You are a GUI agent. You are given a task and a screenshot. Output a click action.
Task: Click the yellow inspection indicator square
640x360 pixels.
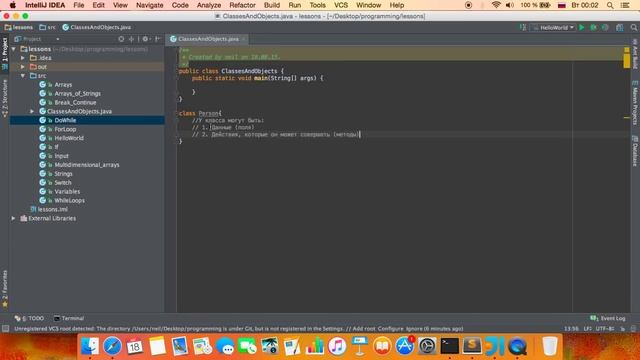pyautogui.click(x=627, y=50)
